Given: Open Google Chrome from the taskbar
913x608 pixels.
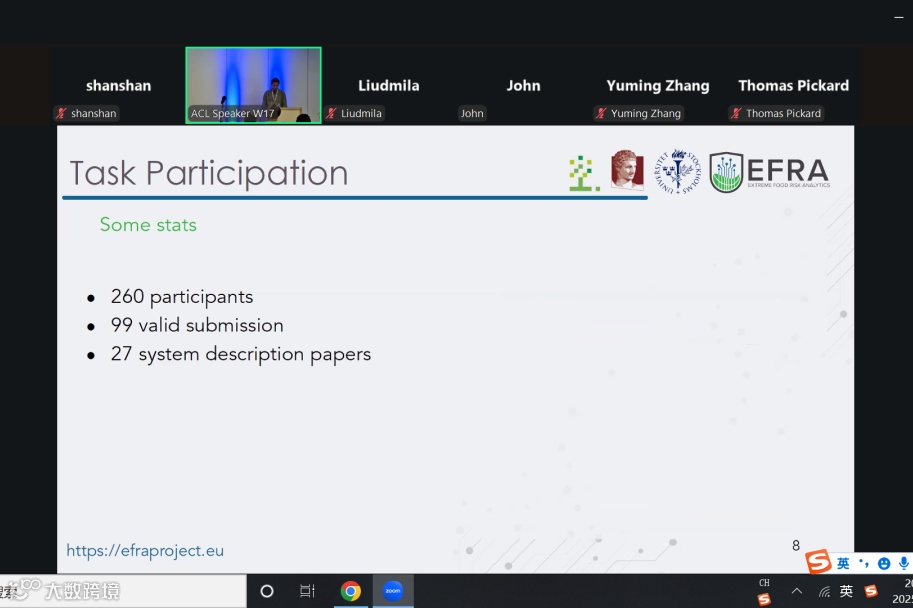Looking at the screenshot, I should pyautogui.click(x=351, y=591).
